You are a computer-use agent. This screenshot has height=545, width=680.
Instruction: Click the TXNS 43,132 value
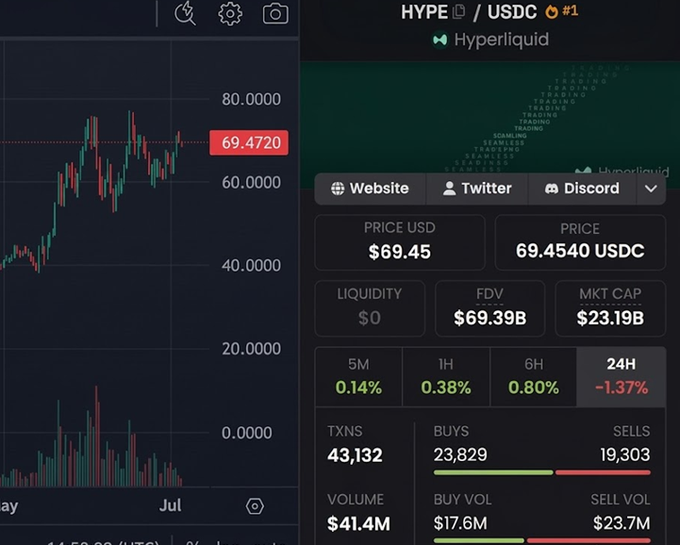(x=355, y=455)
